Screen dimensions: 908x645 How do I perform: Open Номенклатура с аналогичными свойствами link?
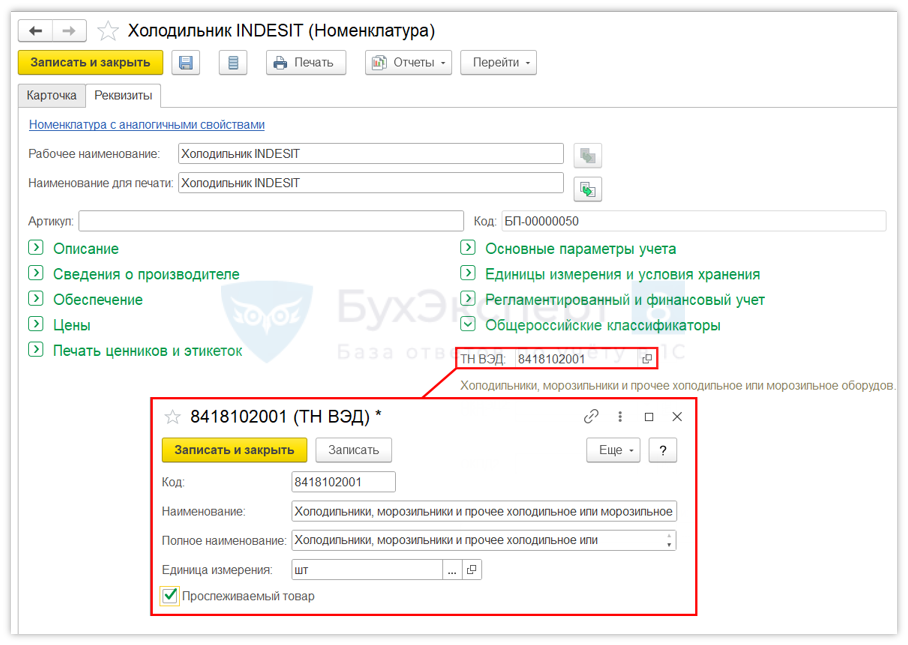[147, 124]
